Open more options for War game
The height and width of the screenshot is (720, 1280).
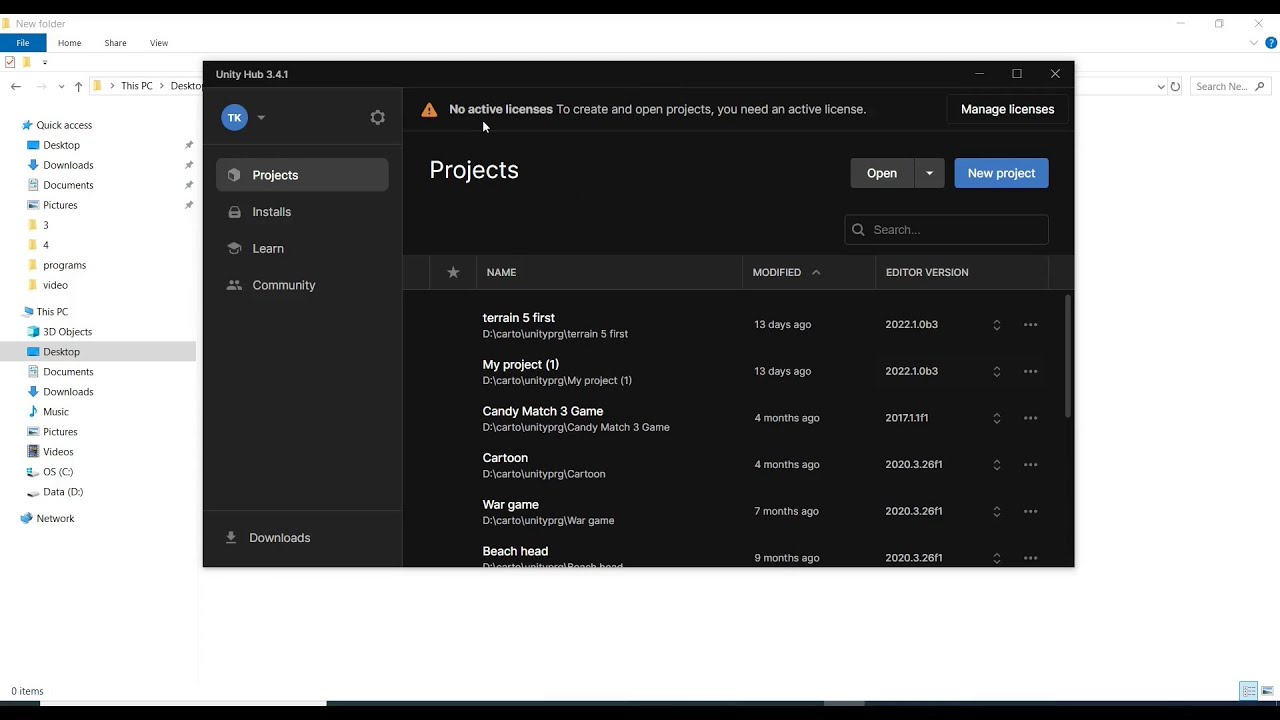click(x=1030, y=511)
